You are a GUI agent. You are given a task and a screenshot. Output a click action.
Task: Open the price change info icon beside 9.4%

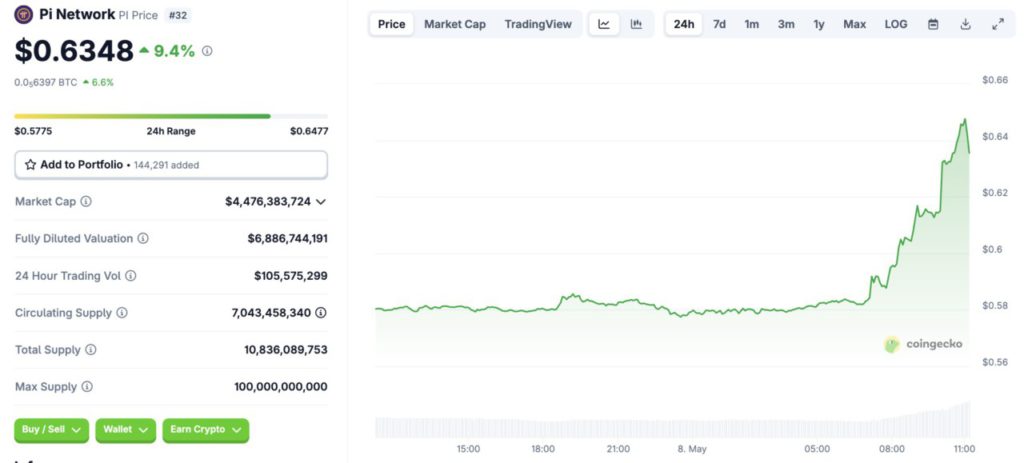pyautogui.click(x=207, y=51)
